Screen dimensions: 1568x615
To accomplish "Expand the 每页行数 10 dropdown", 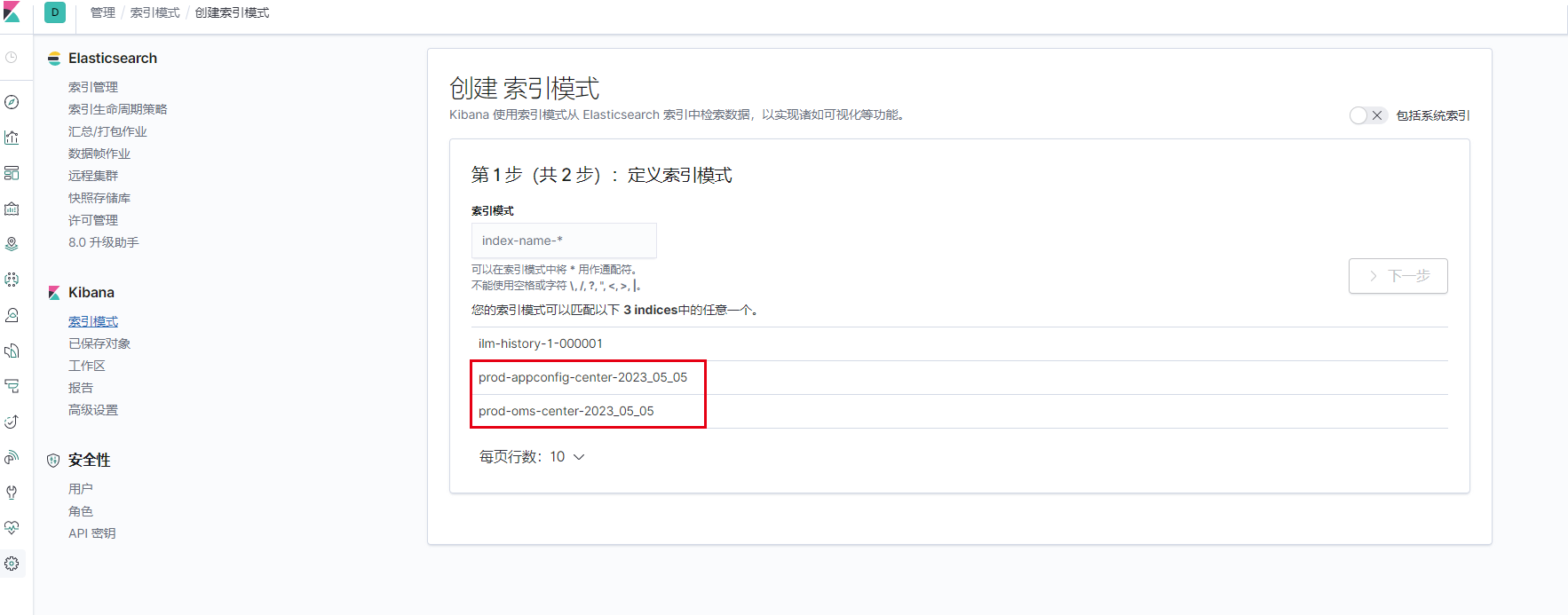I will pyautogui.click(x=532, y=457).
